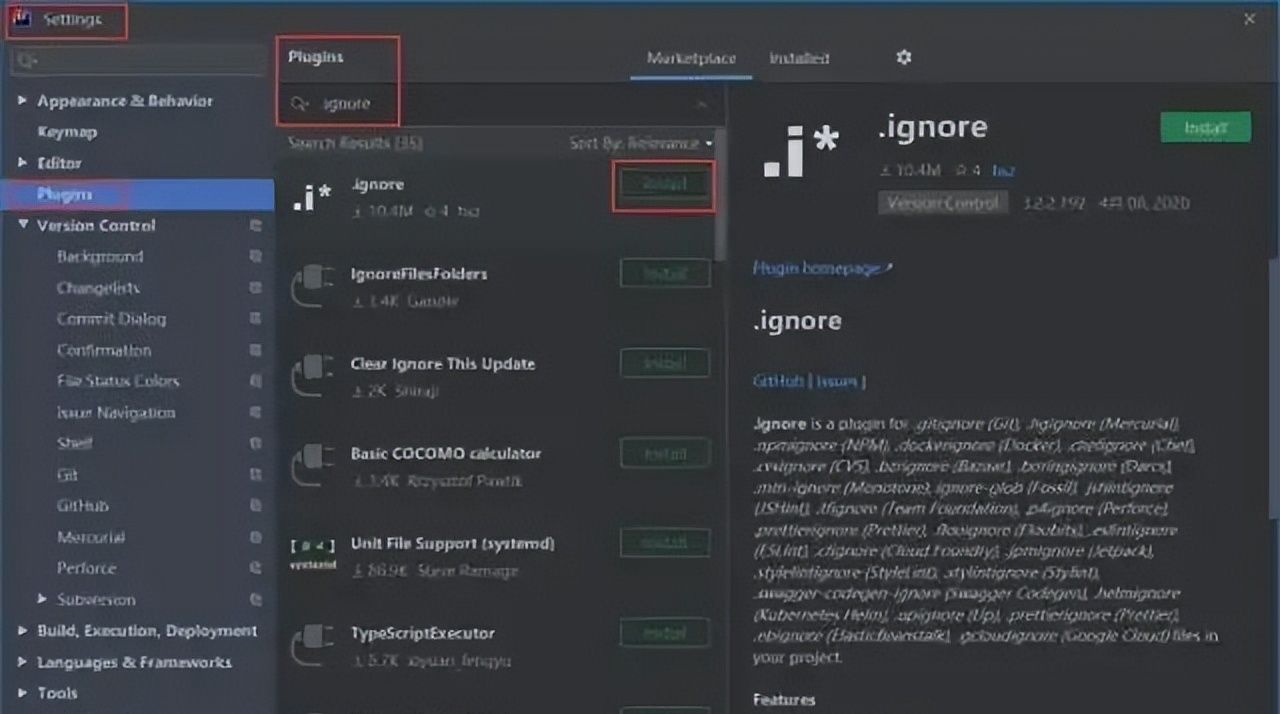Click the project-level icon beside Version Control
1280x714 pixels.
256,226
